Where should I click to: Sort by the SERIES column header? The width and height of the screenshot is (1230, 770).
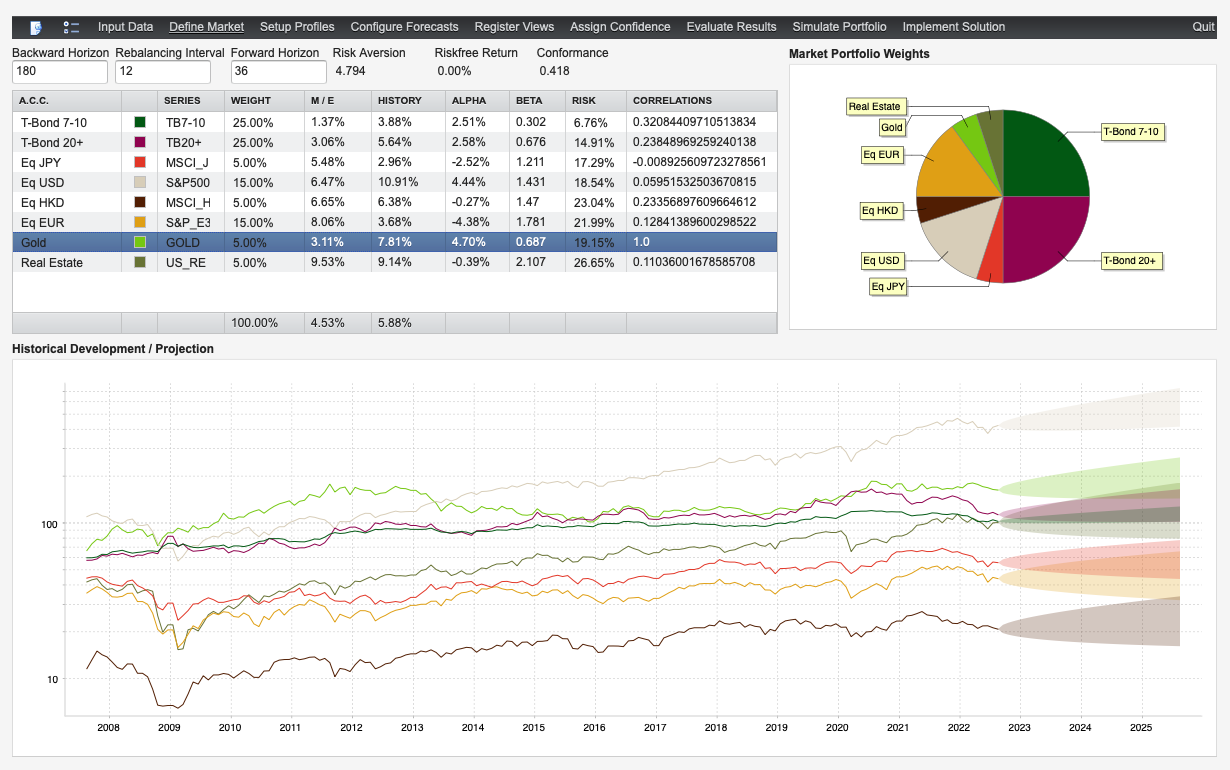point(190,101)
